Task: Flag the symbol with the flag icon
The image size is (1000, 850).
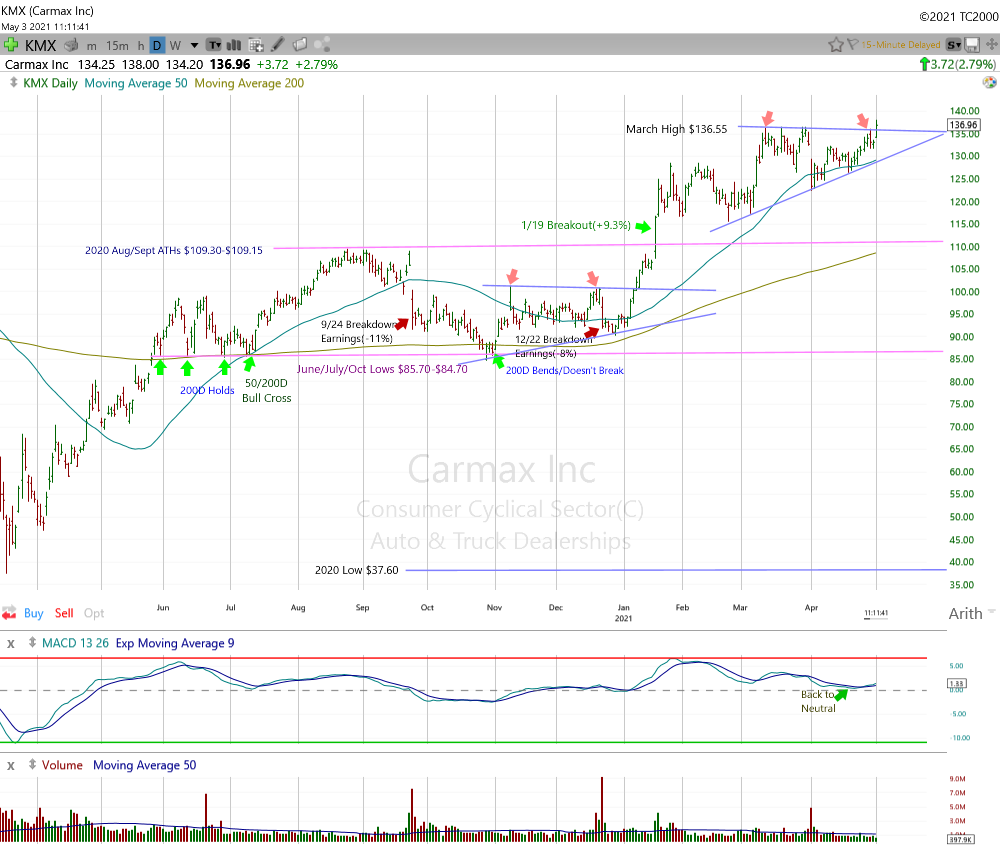Action: (852, 45)
